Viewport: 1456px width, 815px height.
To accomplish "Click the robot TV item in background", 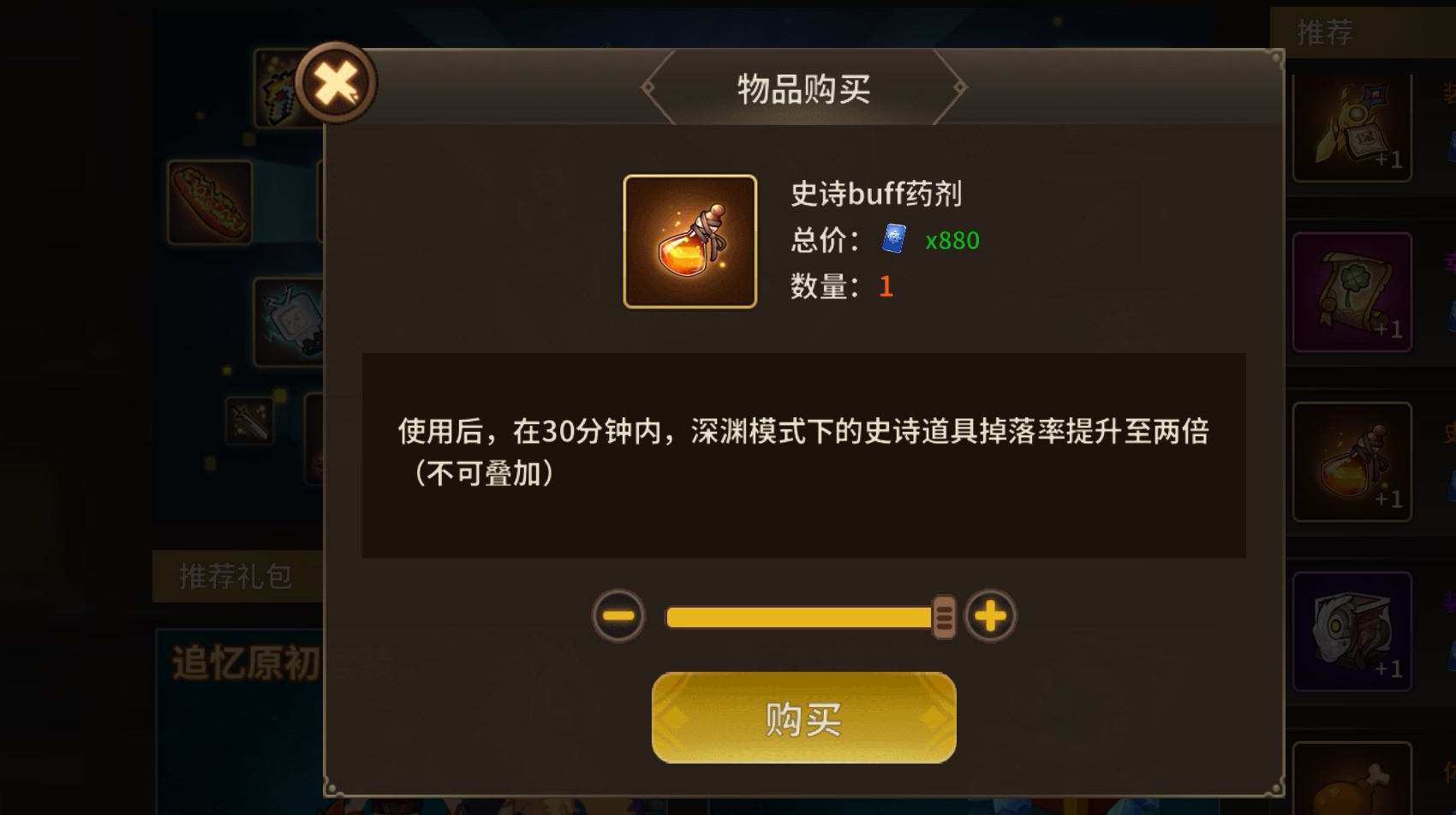I will tap(289, 322).
